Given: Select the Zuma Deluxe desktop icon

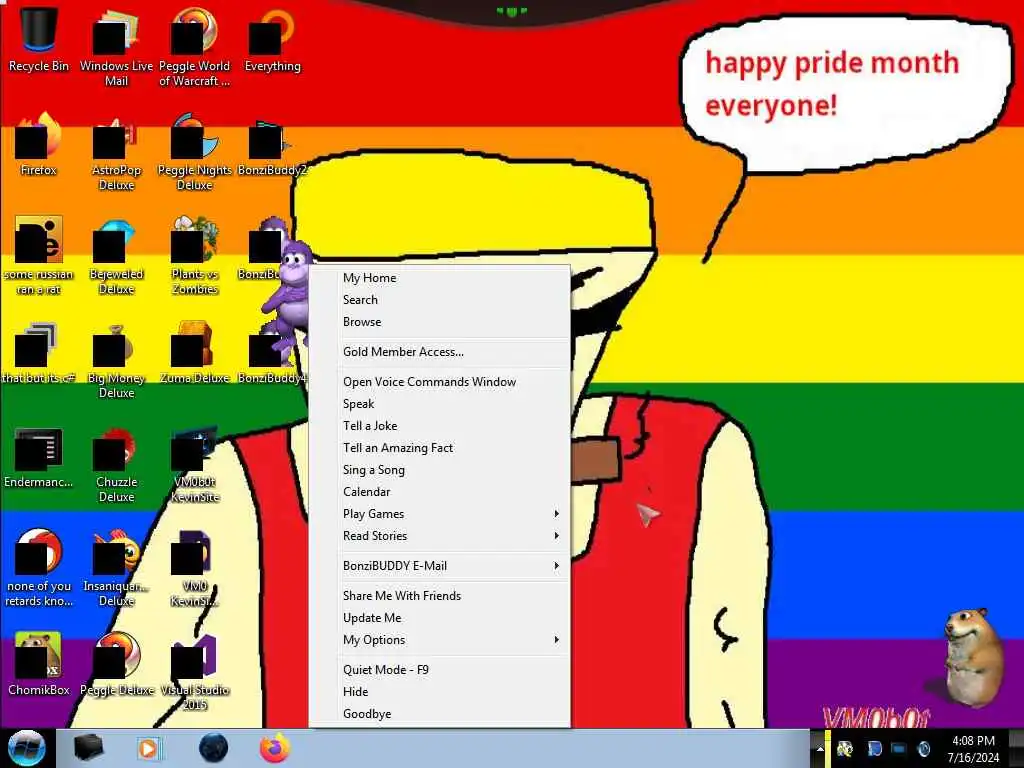Looking at the screenshot, I should tap(195, 353).
